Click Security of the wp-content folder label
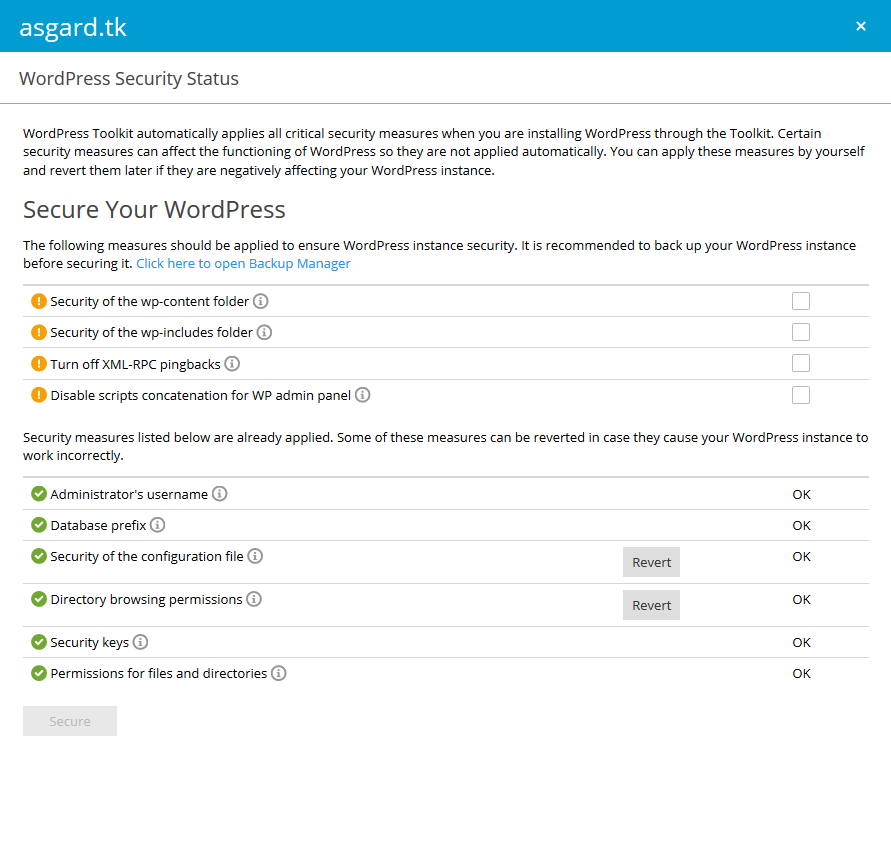Viewport: 891px width, 850px height. pyautogui.click(x=149, y=302)
